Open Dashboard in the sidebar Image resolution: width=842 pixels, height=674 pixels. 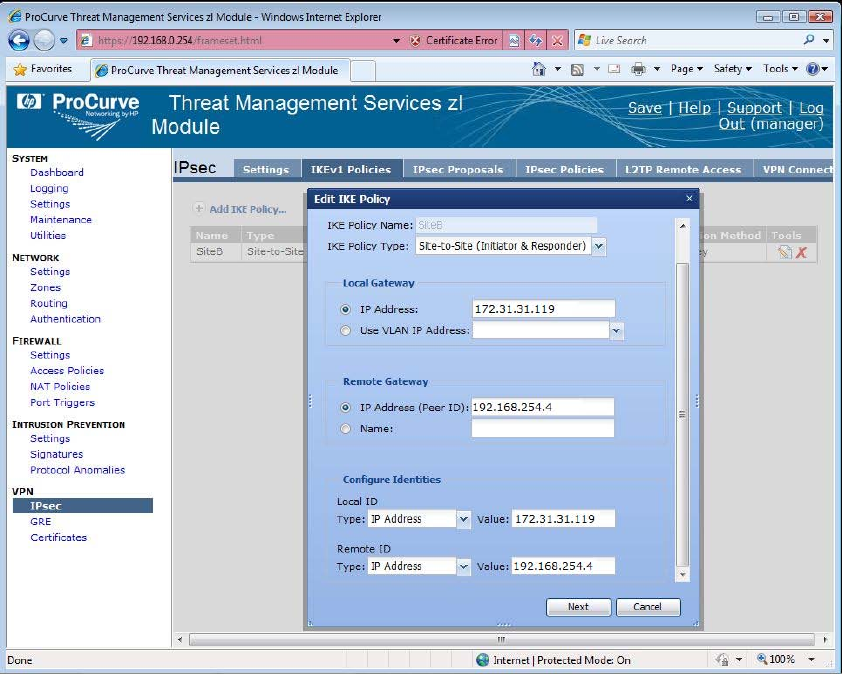click(57, 172)
